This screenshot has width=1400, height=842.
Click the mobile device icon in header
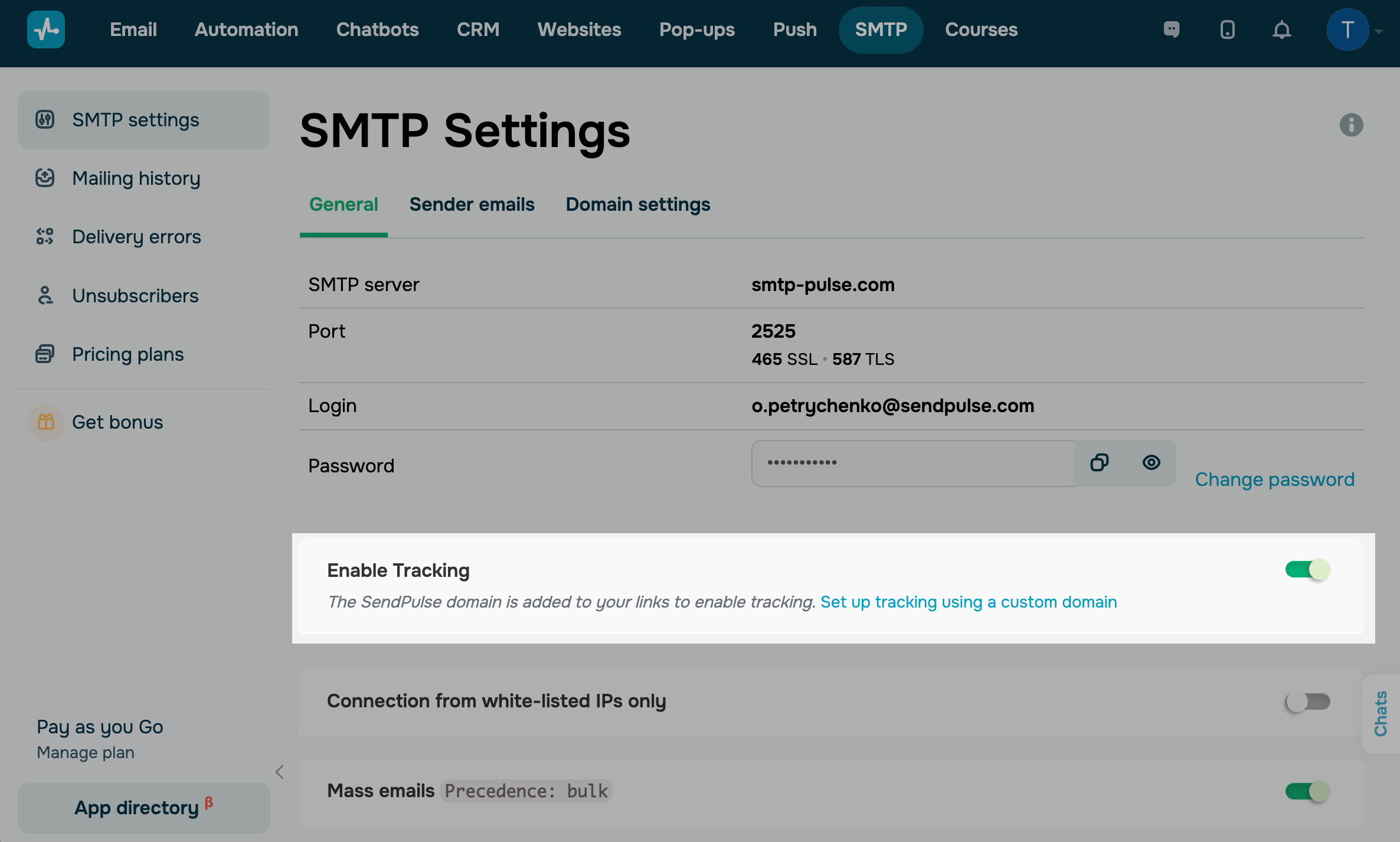[x=1227, y=30]
